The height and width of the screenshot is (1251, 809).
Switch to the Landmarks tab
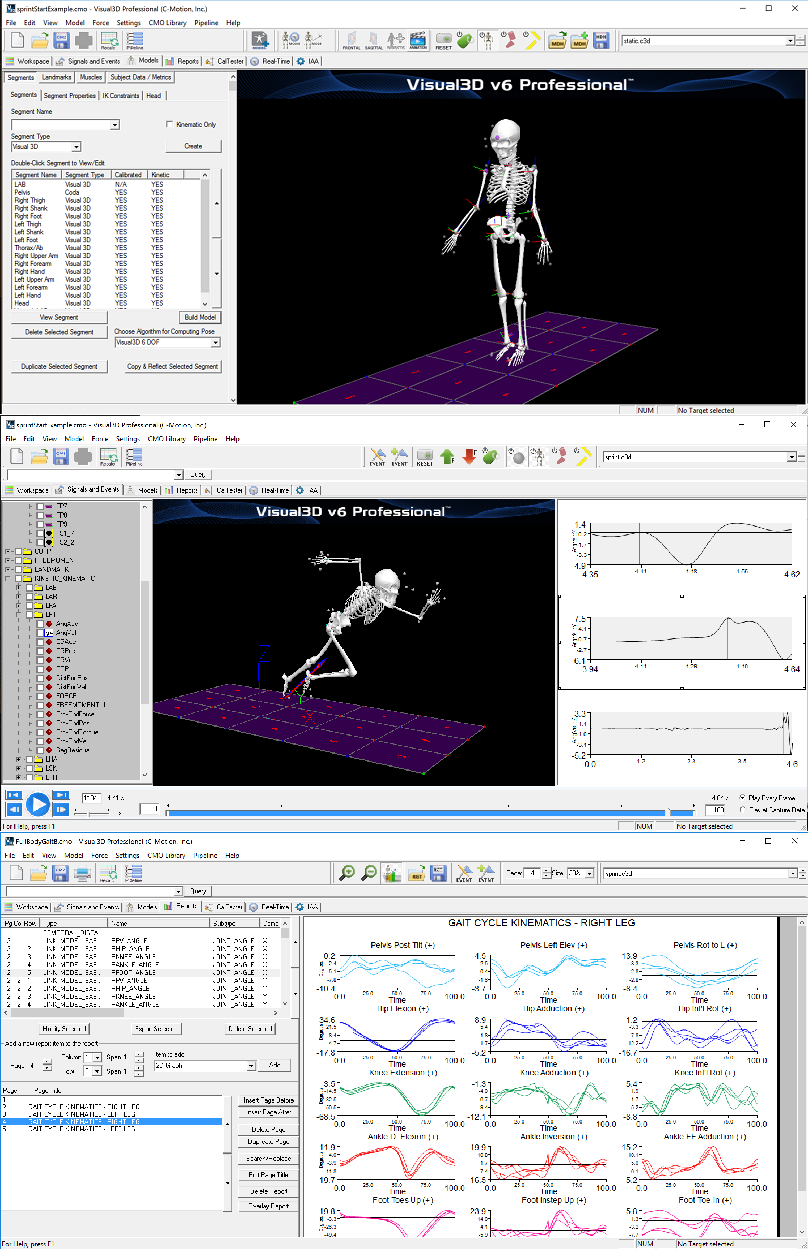coord(57,77)
